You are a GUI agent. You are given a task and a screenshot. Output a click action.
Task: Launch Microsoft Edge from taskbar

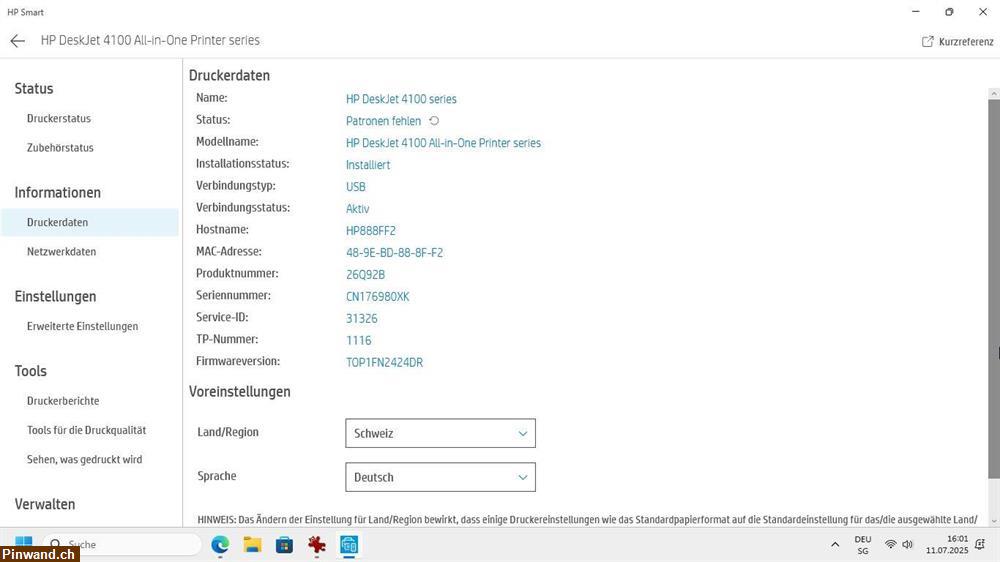click(x=220, y=544)
